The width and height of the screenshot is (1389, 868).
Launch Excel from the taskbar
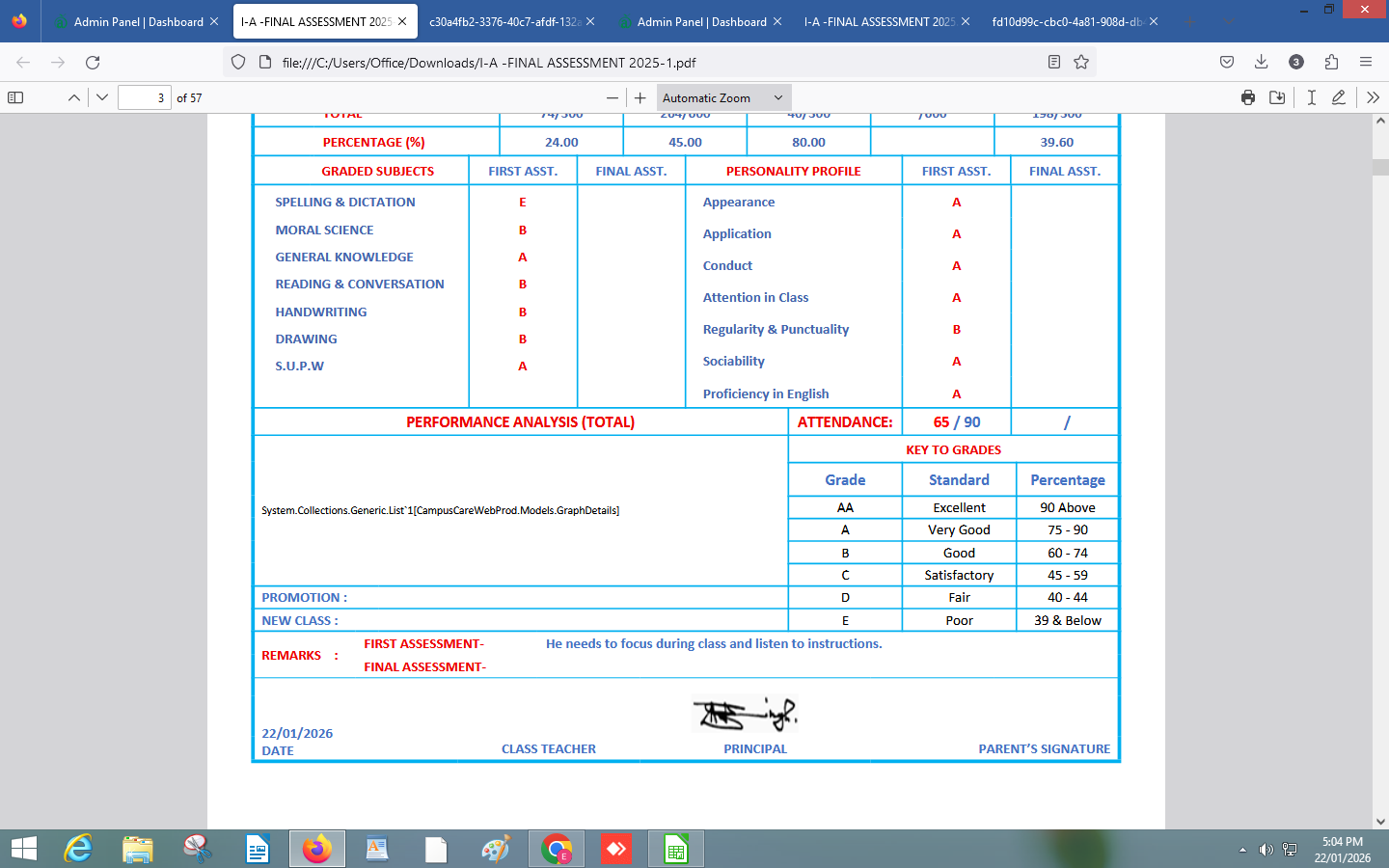(675, 849)
